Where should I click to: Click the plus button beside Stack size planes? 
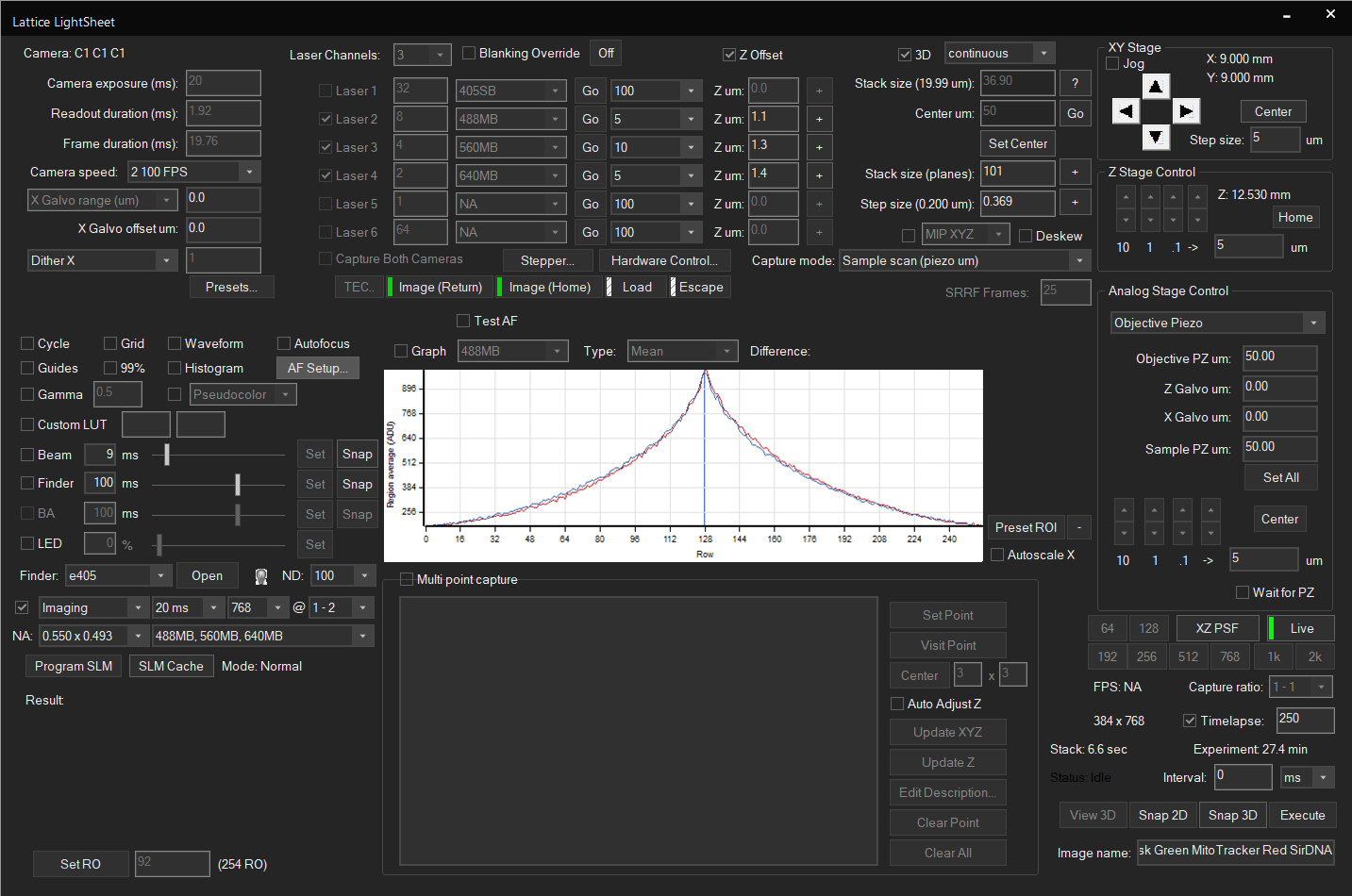click(x=1075, y=173)
